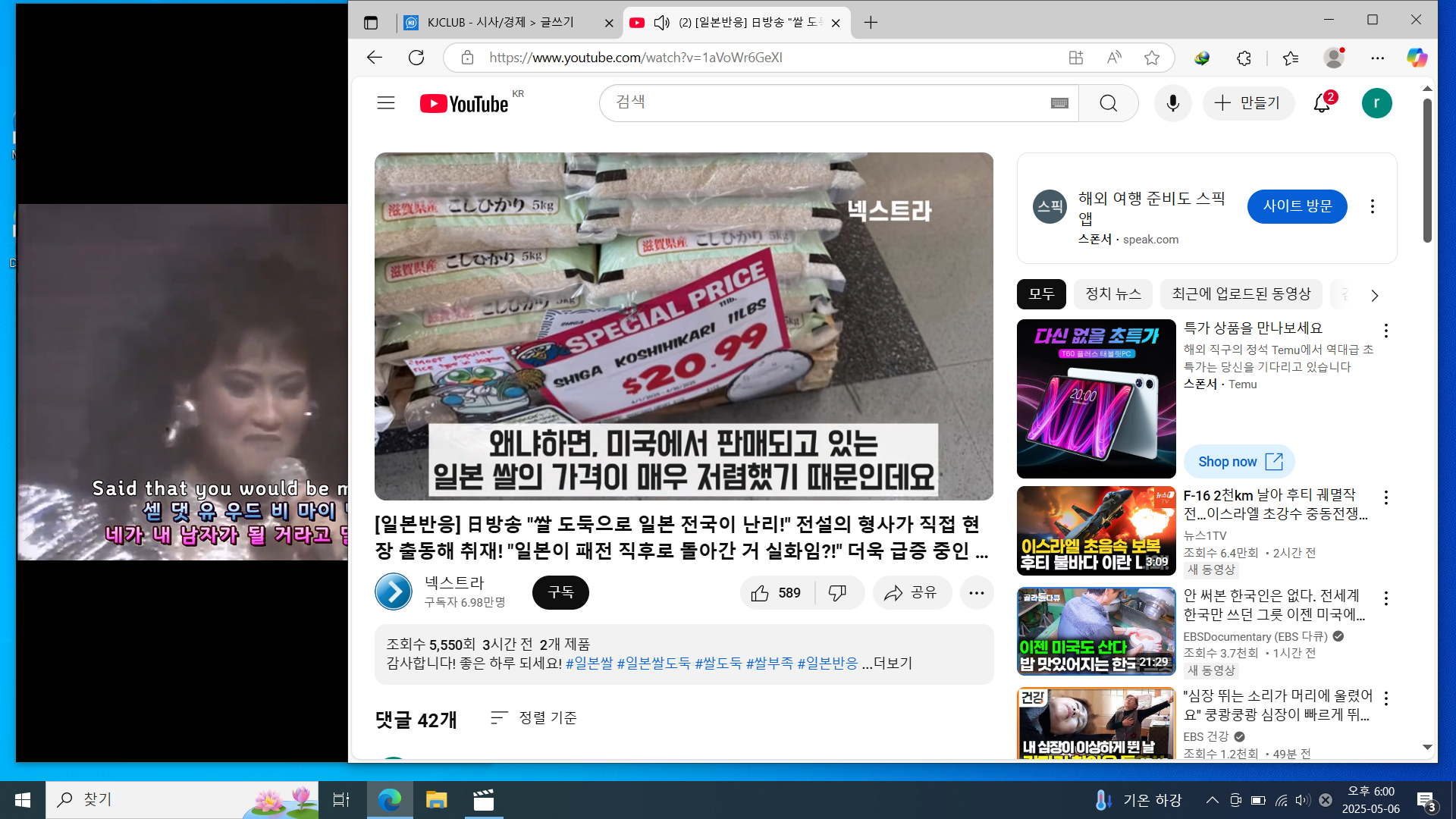Like the video with thumbs up

(x=761, y=593)
